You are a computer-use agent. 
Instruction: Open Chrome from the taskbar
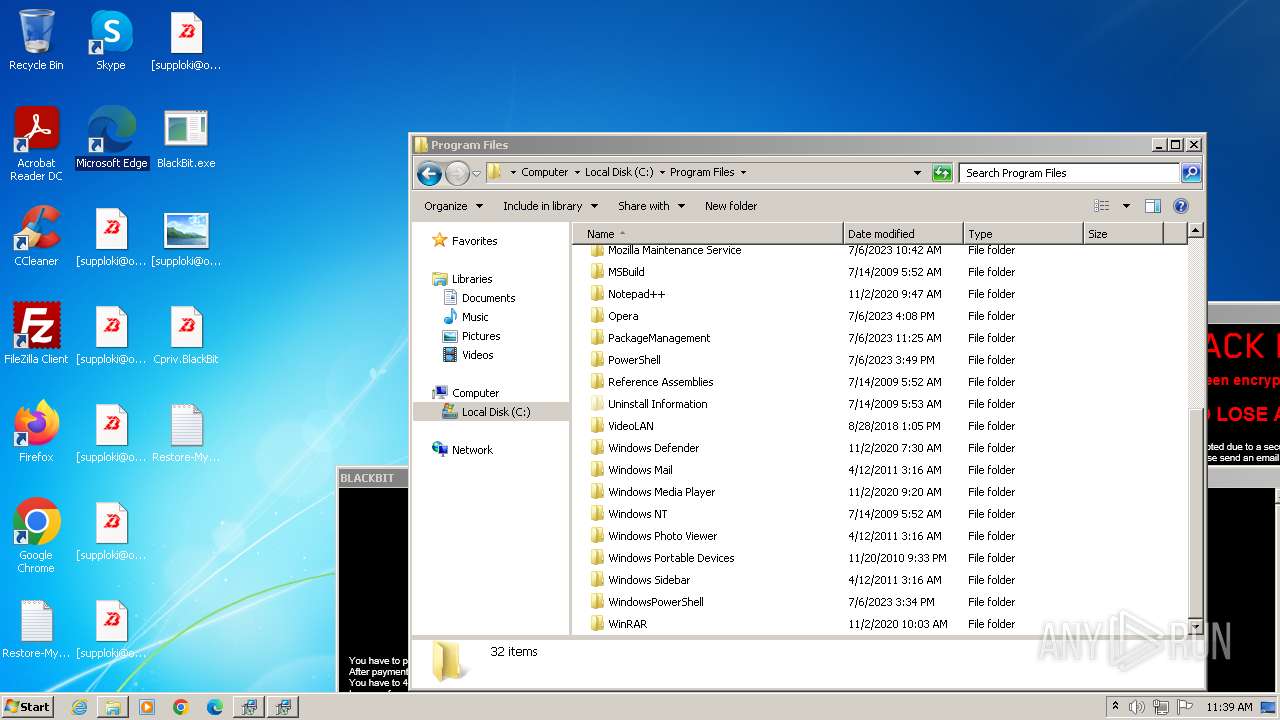[181, 707]
